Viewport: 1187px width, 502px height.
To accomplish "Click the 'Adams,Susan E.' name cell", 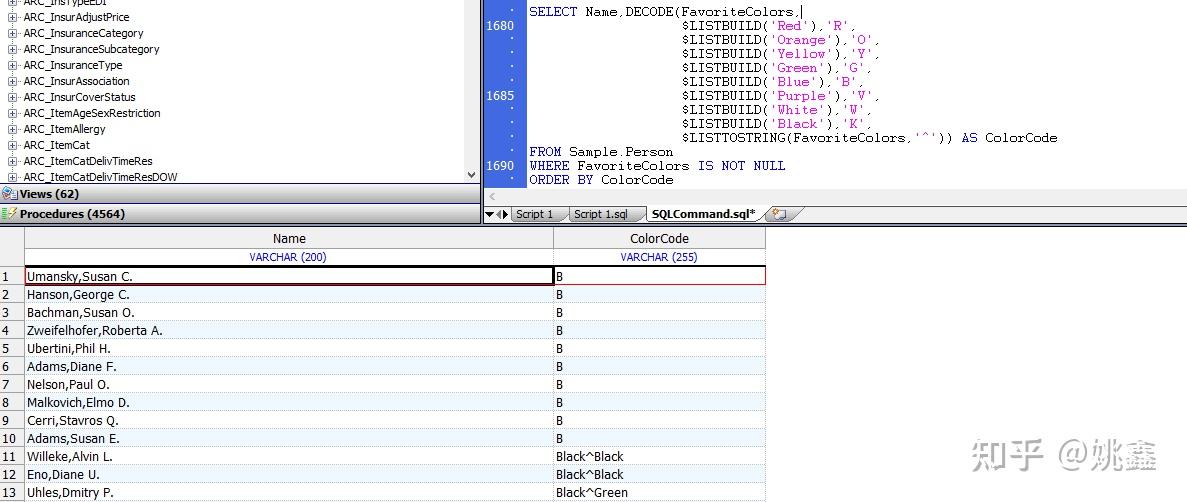I will [x=289, y=438].
